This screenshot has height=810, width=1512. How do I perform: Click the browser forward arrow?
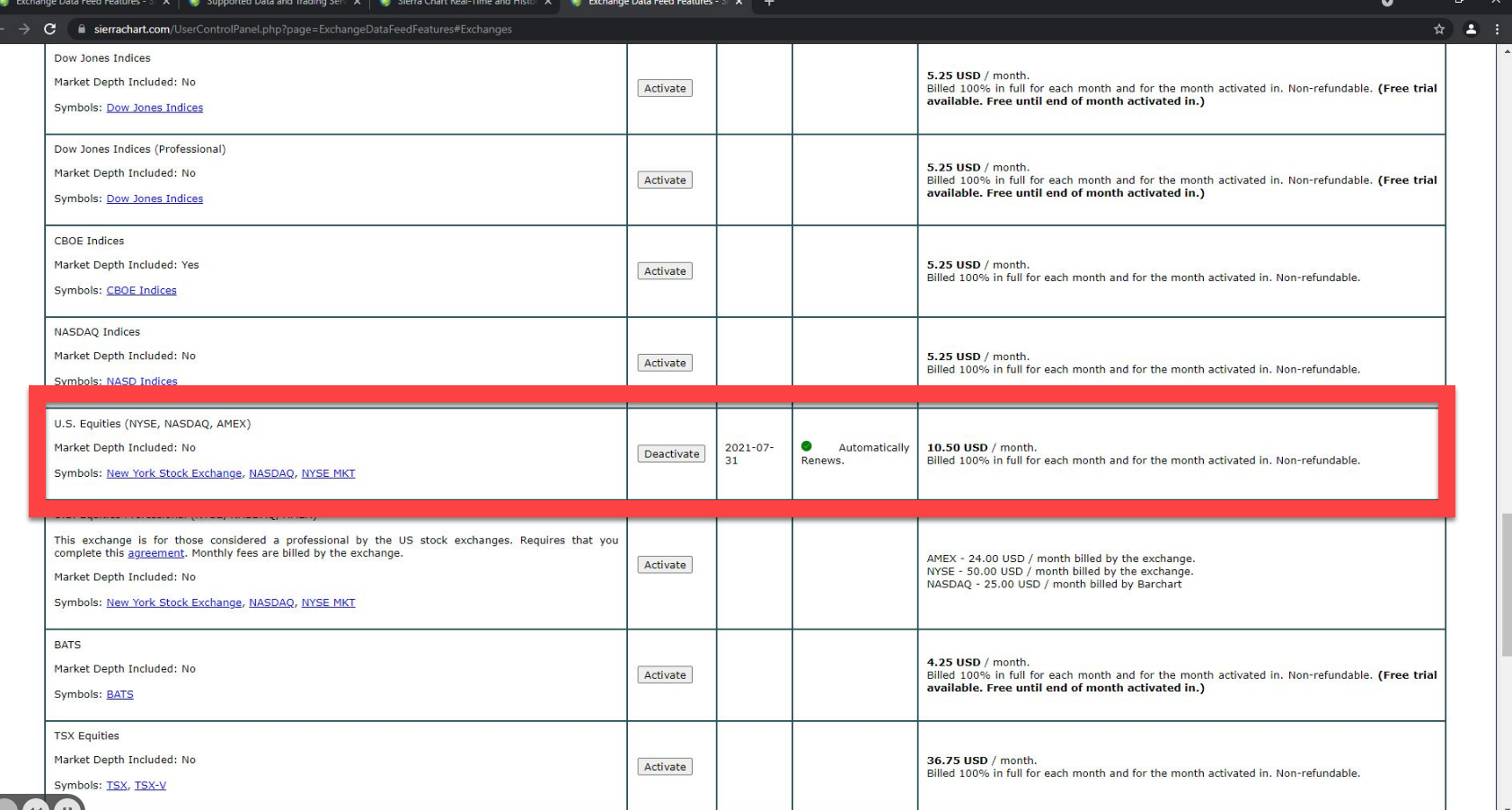(24, 29)
